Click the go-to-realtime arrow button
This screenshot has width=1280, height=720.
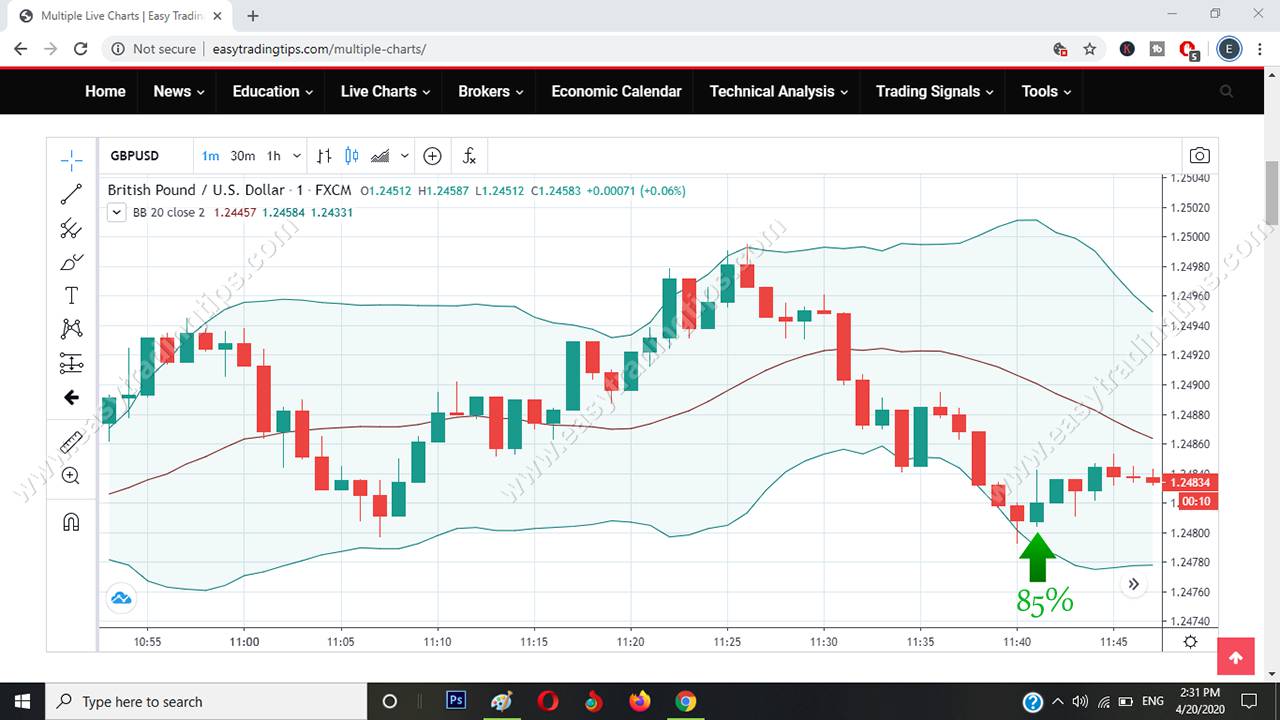pos(1134,583)
